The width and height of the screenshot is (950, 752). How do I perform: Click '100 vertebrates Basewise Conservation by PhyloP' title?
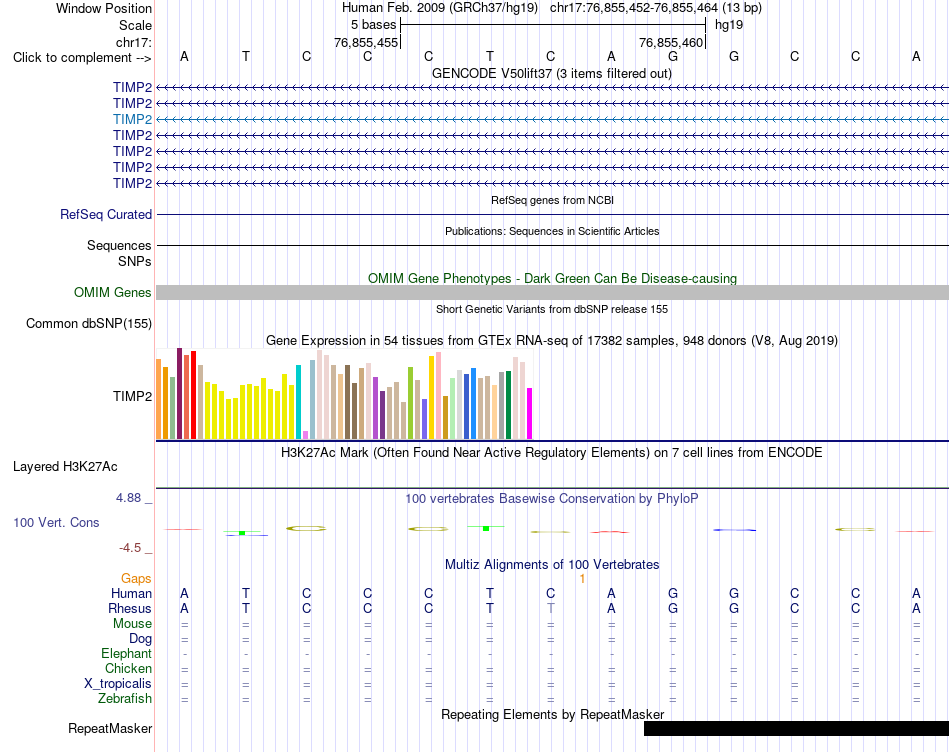tap(552, 499)
